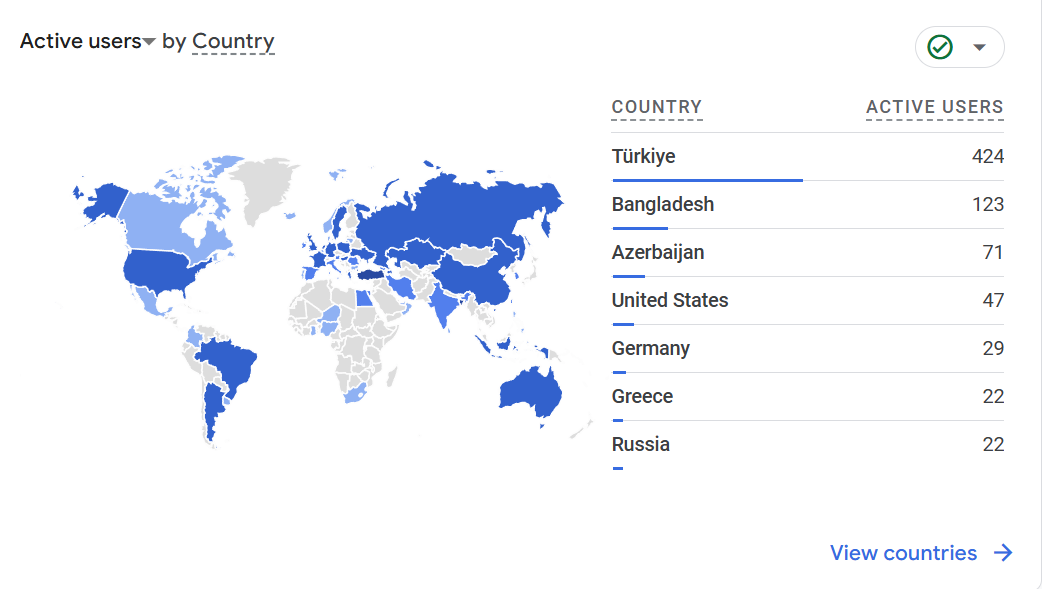Click the United States country row

click(x=807, y=300)
